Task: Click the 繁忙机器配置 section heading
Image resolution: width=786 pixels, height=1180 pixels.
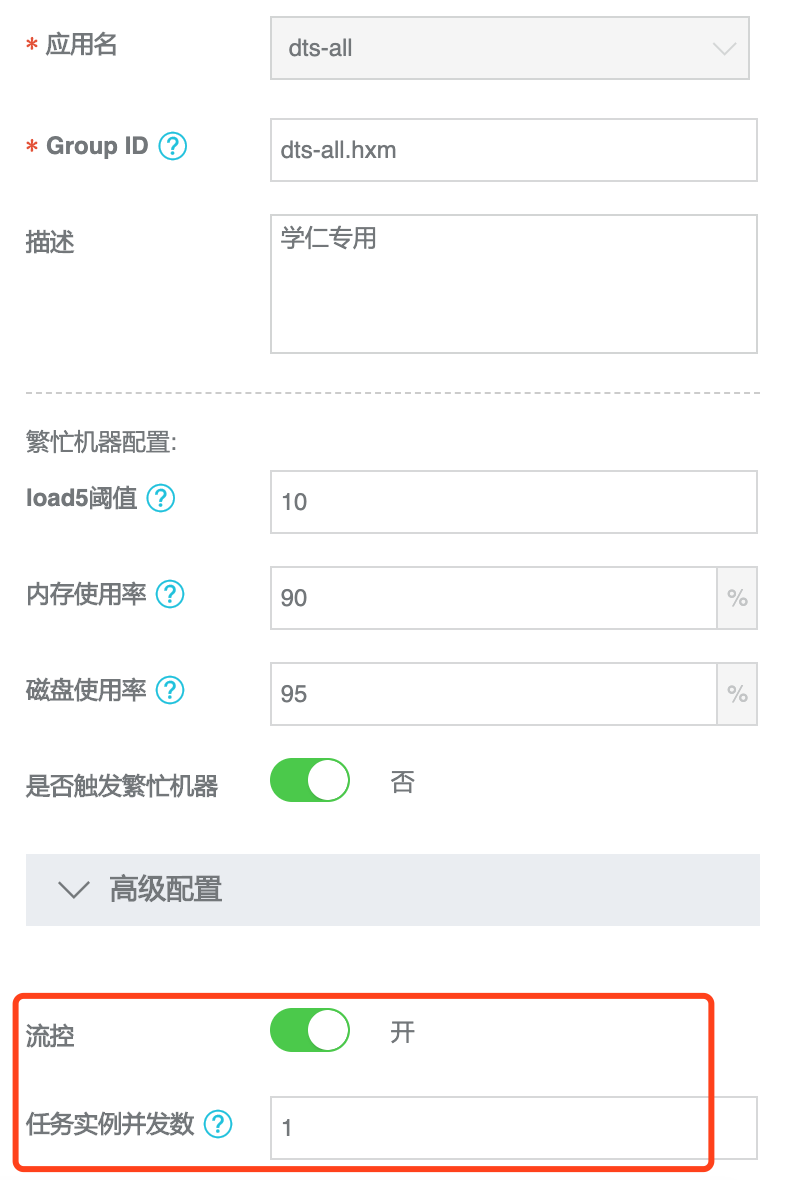Action: (x=101, y=443)
